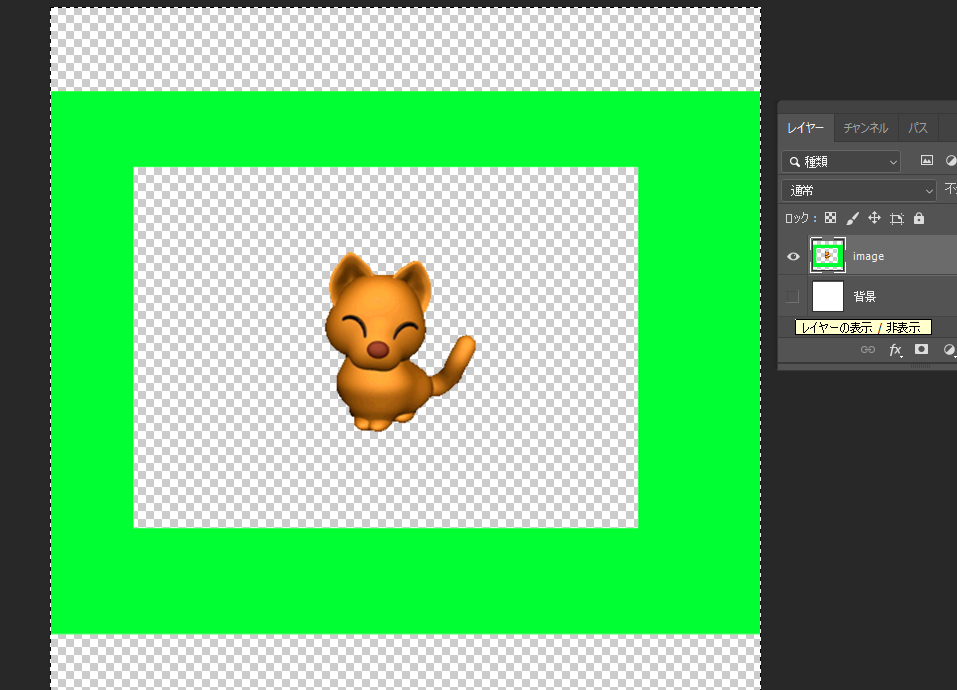Lock layer position move icon
Image resolution: width=957 pixels, height=690 pixels.
[874, 218]
